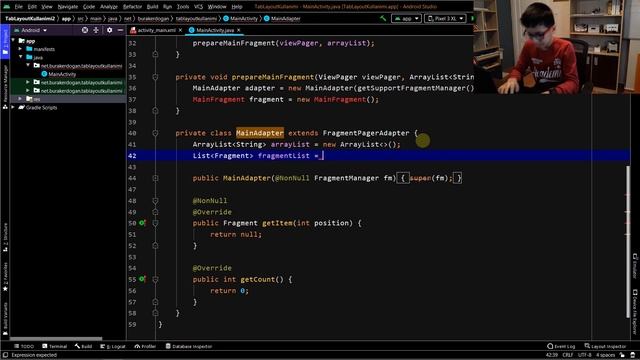The image size is (640, 360).
Task: Open the Logcat tool window
Action: click(113, 346)
